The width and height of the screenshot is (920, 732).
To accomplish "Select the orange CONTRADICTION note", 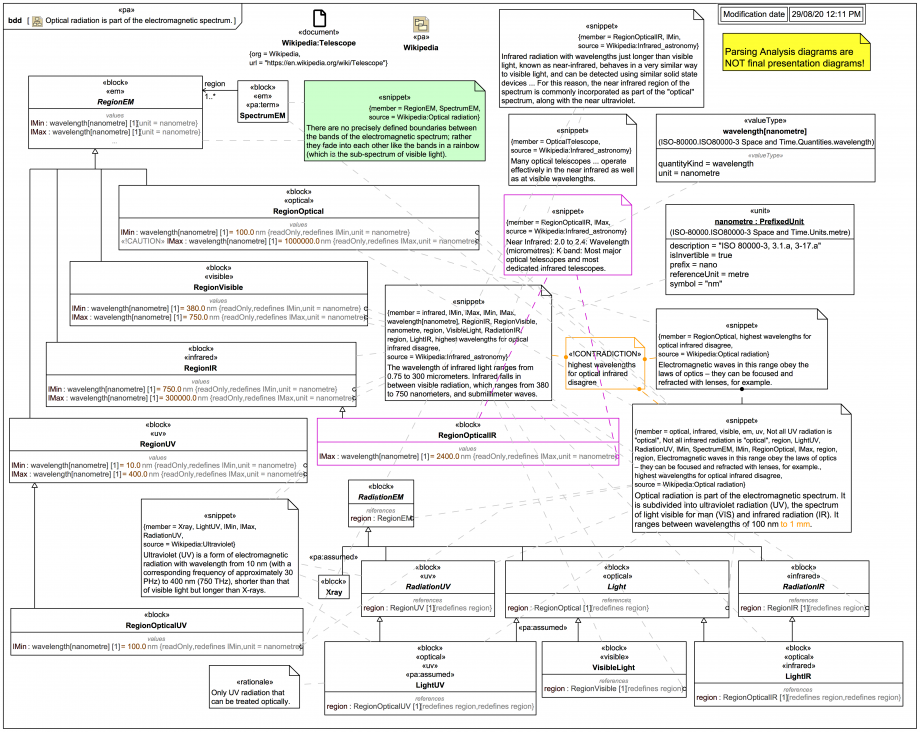I will pyautogui.click(x=601, y=367).
